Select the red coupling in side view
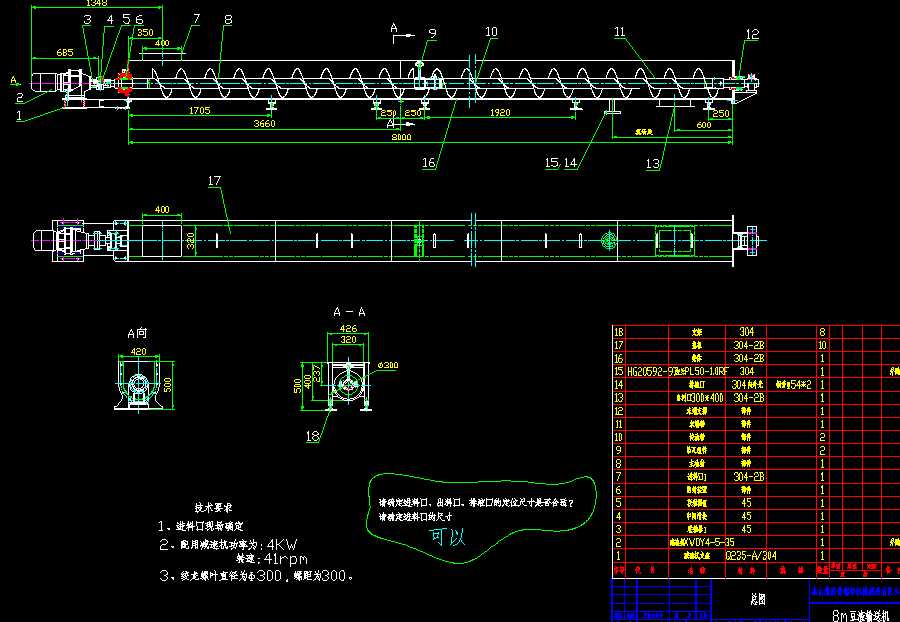Image resolution: width=900 pixels, height=622 pixels. click(x=126, y=82)
